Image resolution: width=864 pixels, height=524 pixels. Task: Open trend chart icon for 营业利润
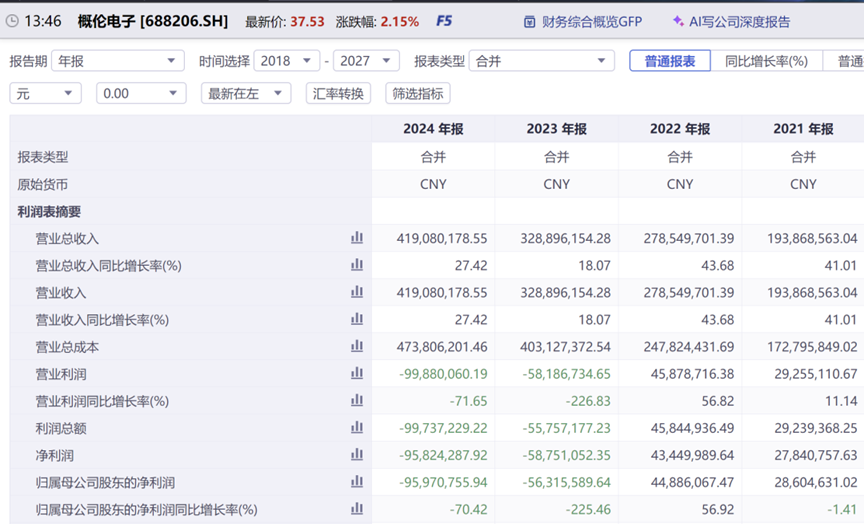point(357,373)
